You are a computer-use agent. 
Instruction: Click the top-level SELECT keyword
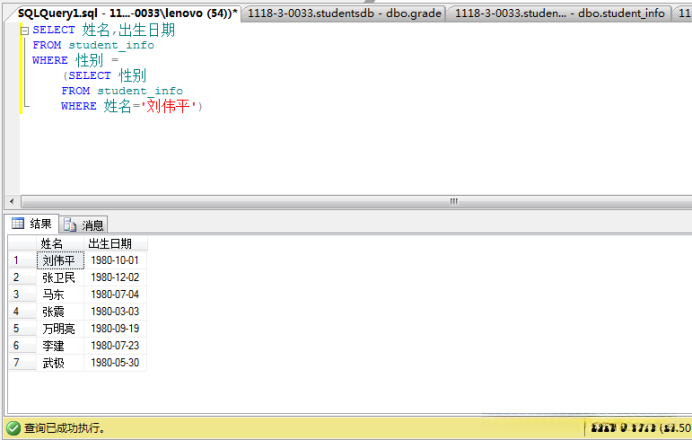click(54, 30)
